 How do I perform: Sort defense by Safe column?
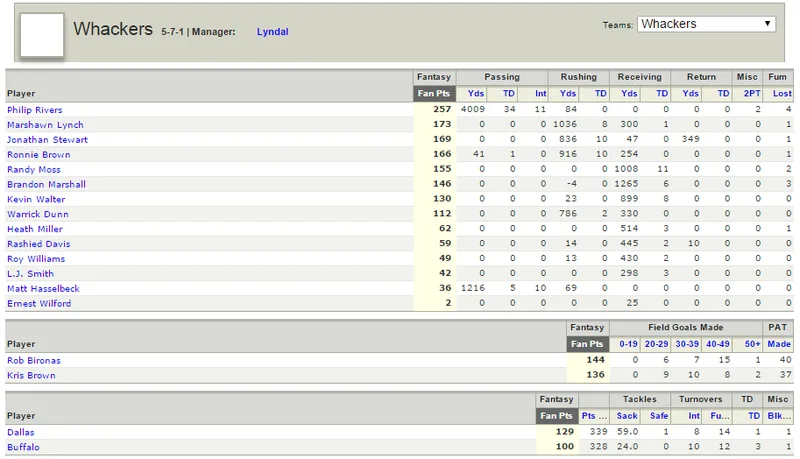[659, 416]
